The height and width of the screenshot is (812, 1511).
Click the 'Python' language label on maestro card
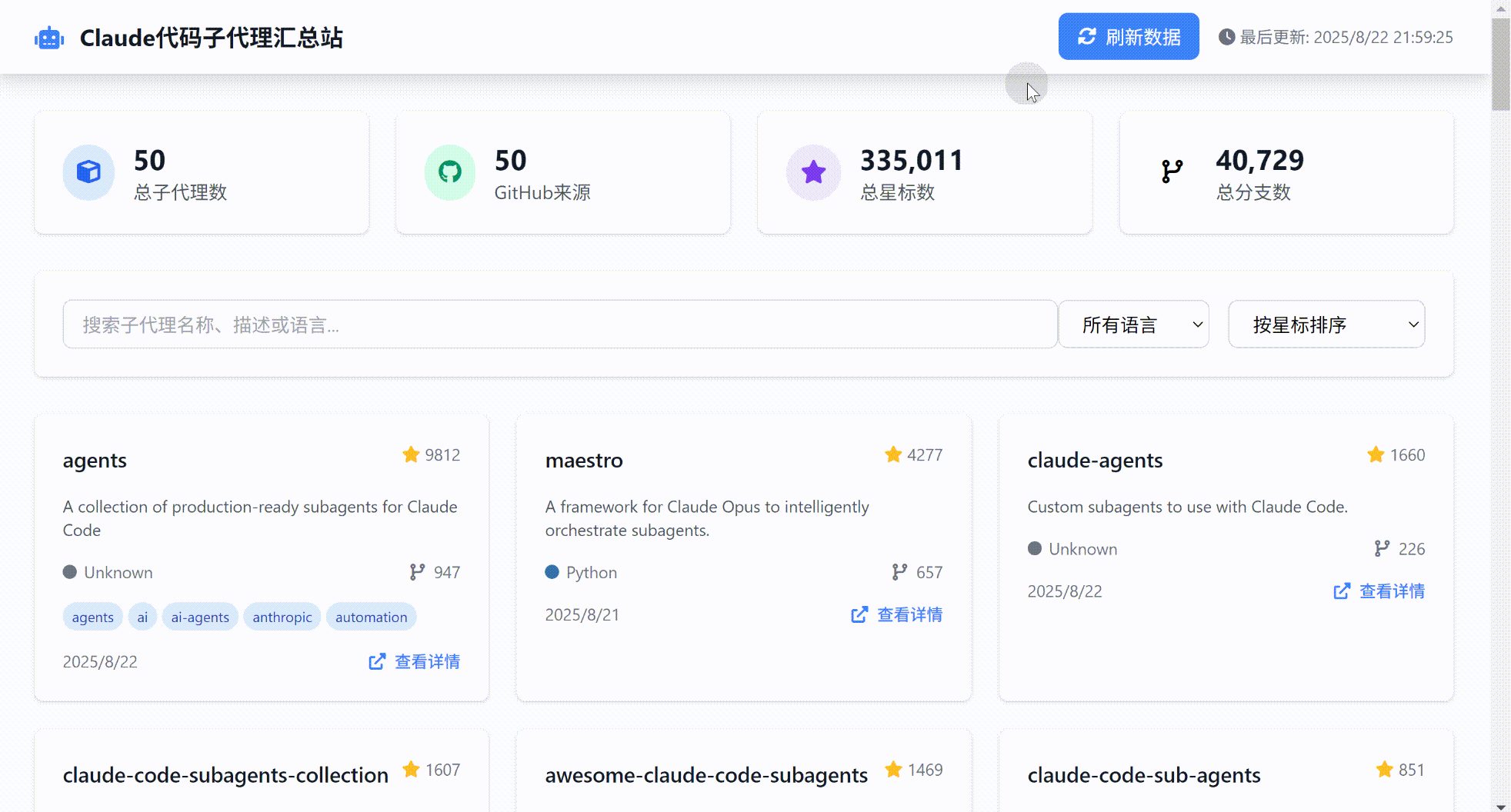(592, 572)
